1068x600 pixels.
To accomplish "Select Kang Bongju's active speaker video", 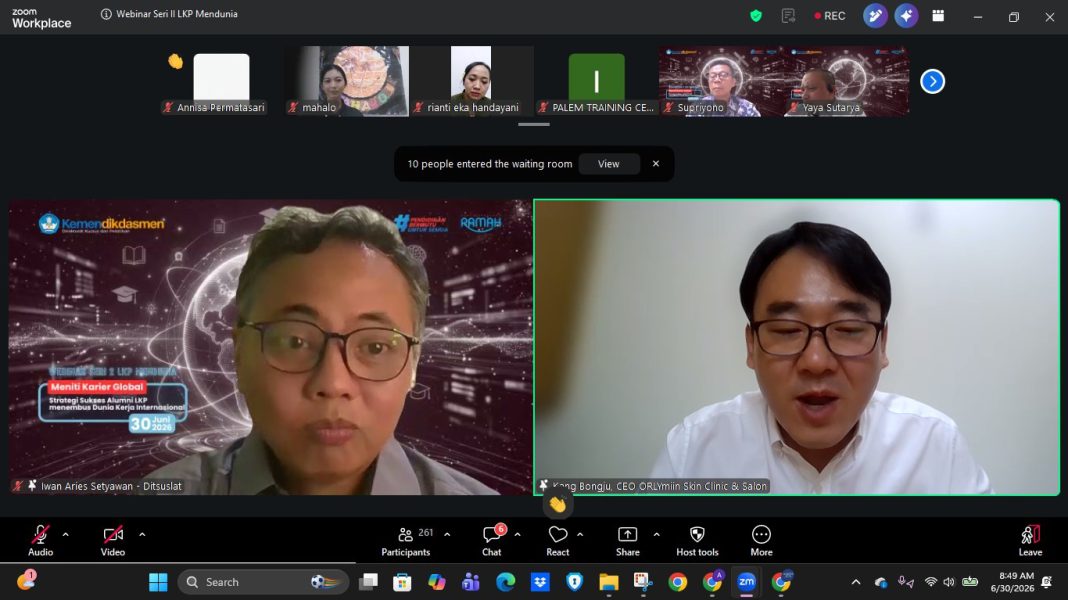I will [x=796, y=347].
